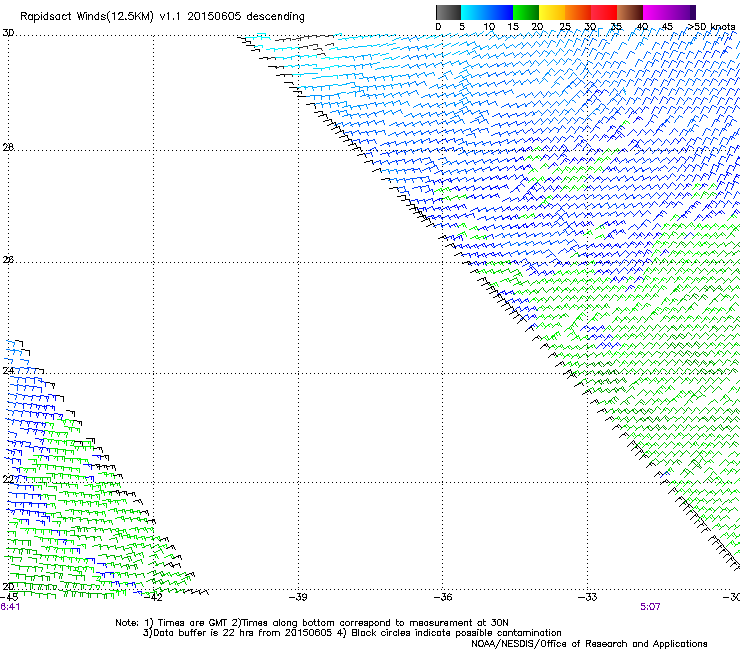Click the '10' label under the color bar

tap(489, 27)
